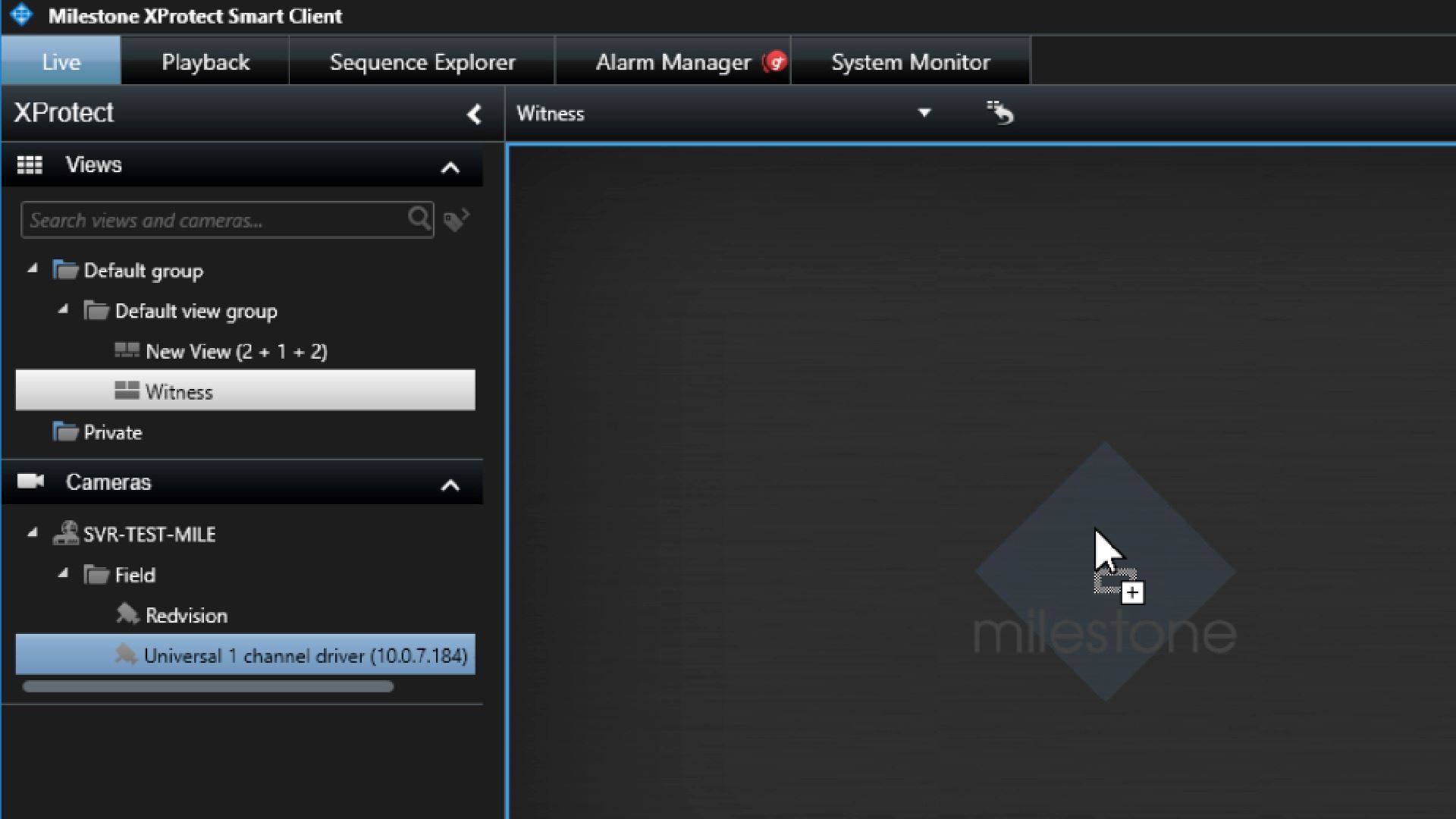
Task: Click the New View layout icon
Action: click(127, 350)
